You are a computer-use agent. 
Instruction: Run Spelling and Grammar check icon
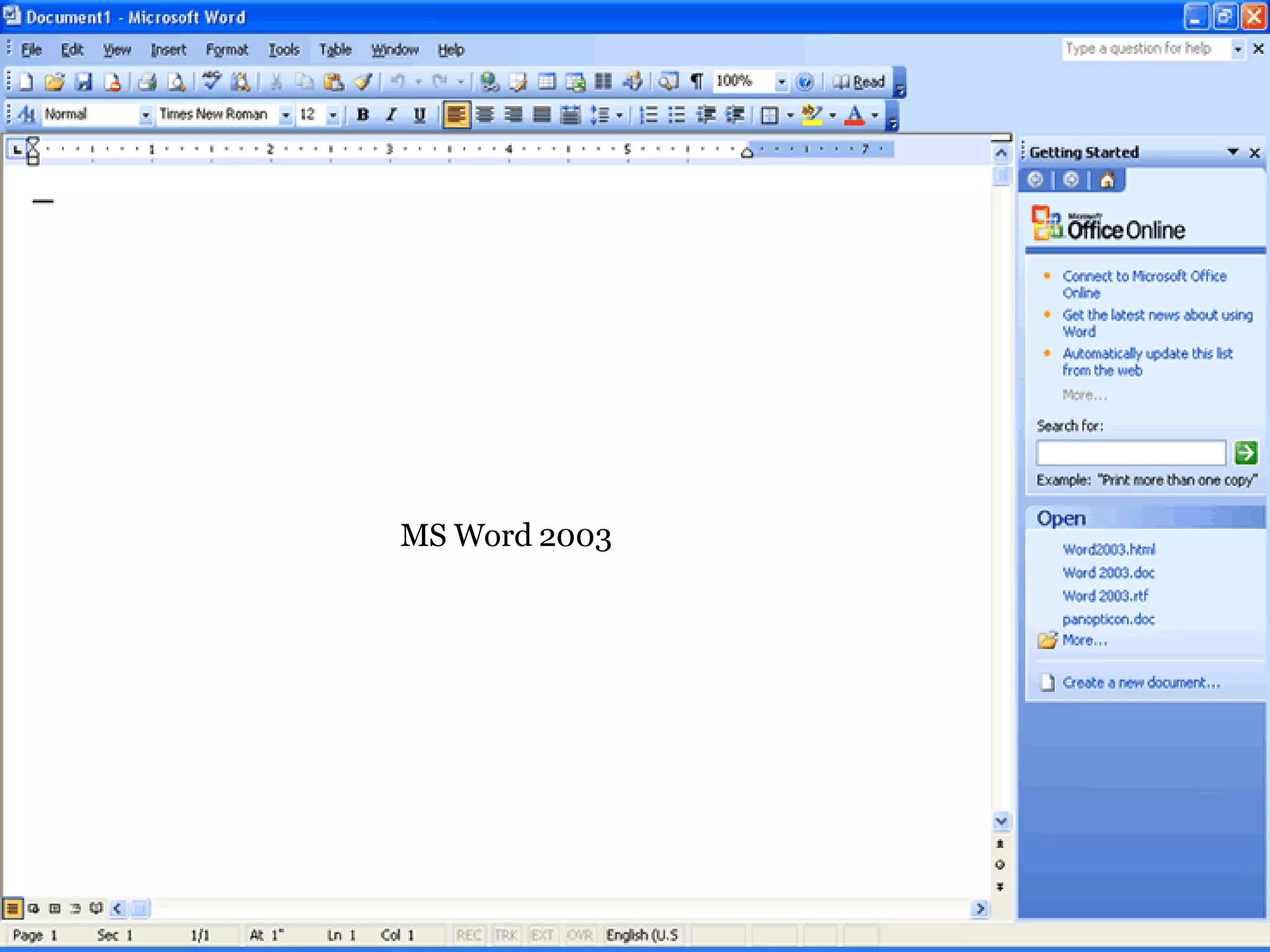point(211,82)
